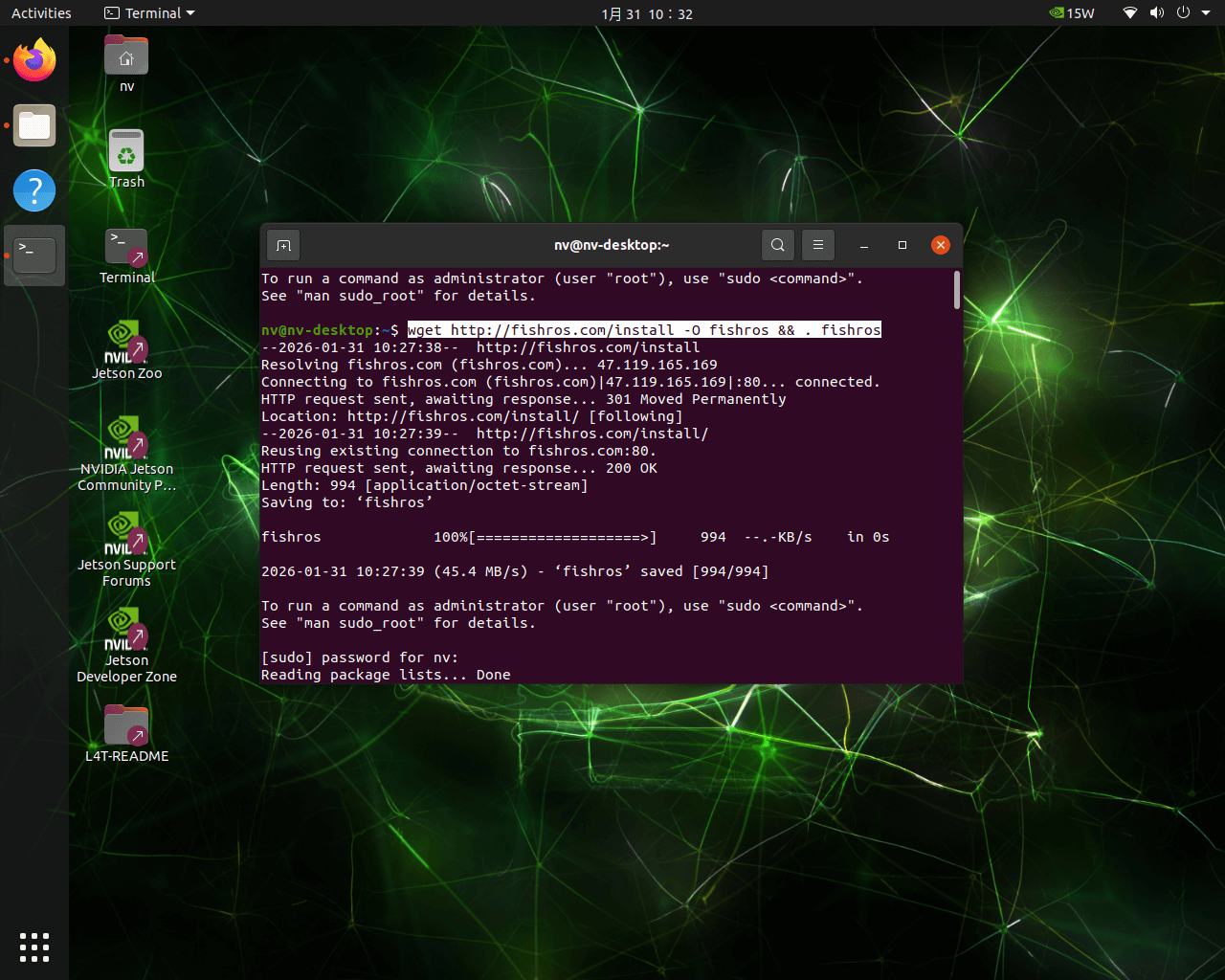Expand the Terminal app menu in top bar

coord(149,13)
